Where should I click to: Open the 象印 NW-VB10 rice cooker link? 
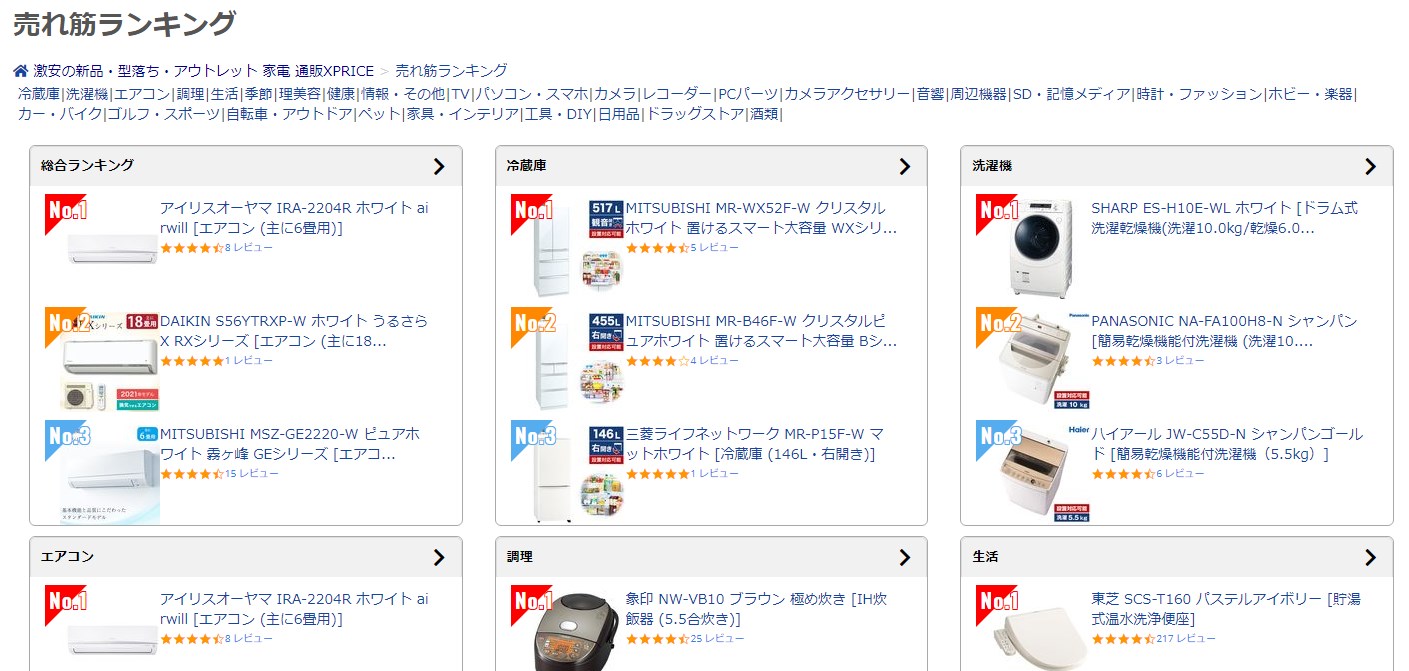point(756,609)
